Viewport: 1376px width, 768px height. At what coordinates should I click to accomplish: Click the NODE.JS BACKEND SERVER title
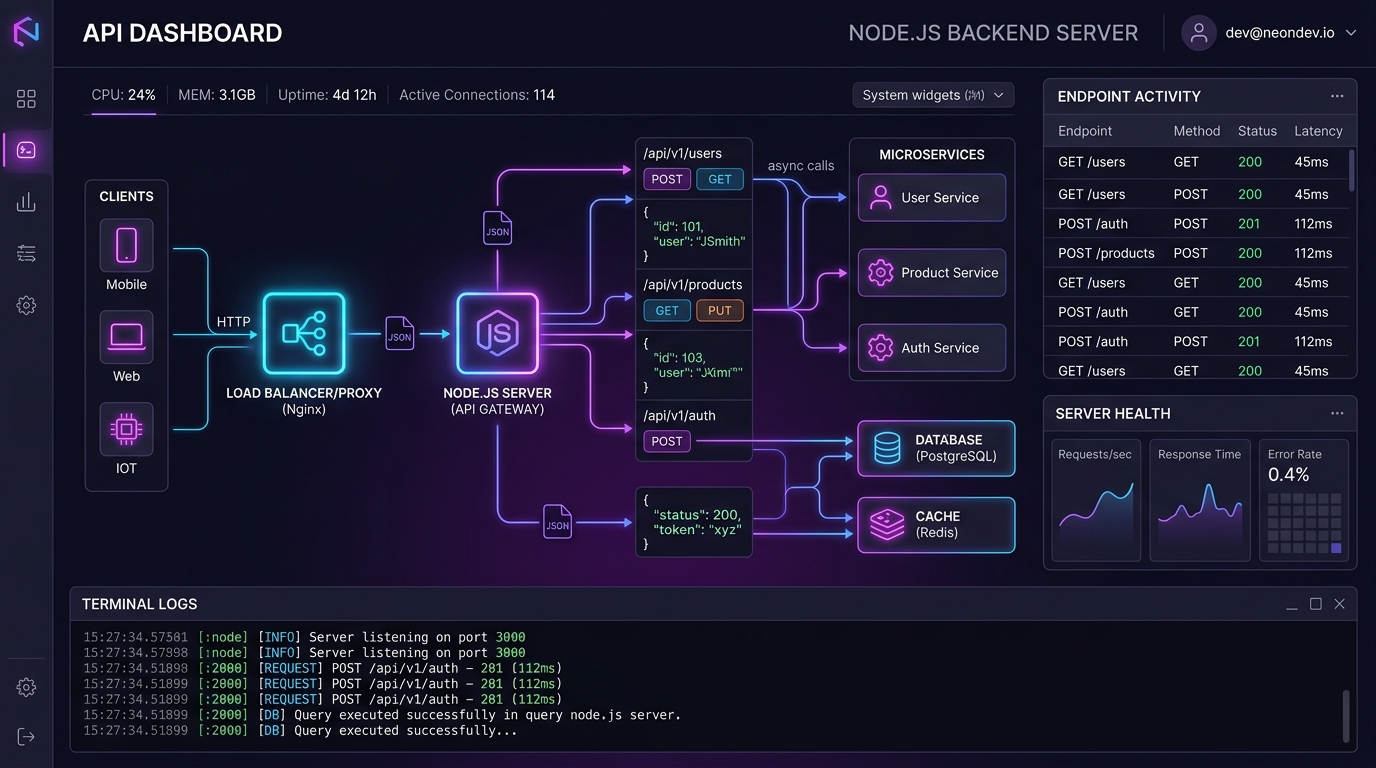click(993, 33)
